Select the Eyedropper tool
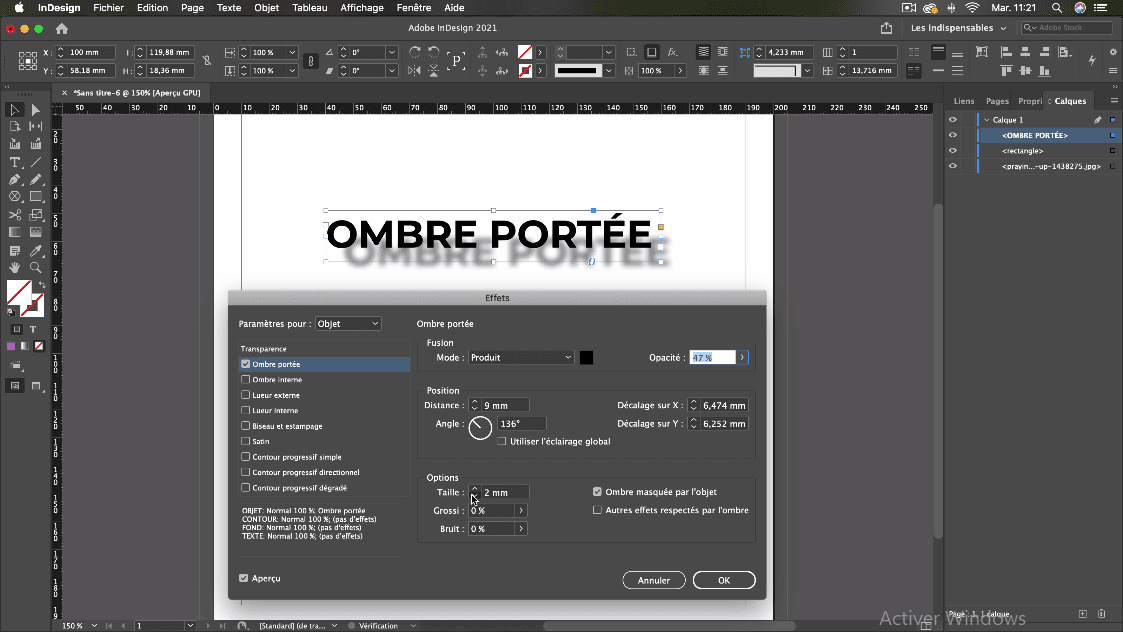 (x=36, y=249)
